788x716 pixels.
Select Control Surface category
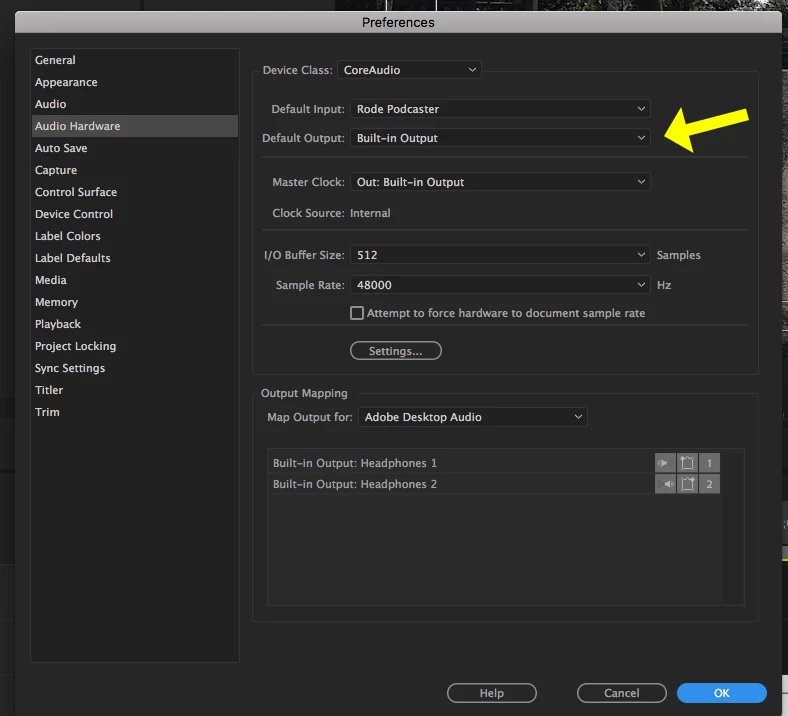tap(135, 192)
